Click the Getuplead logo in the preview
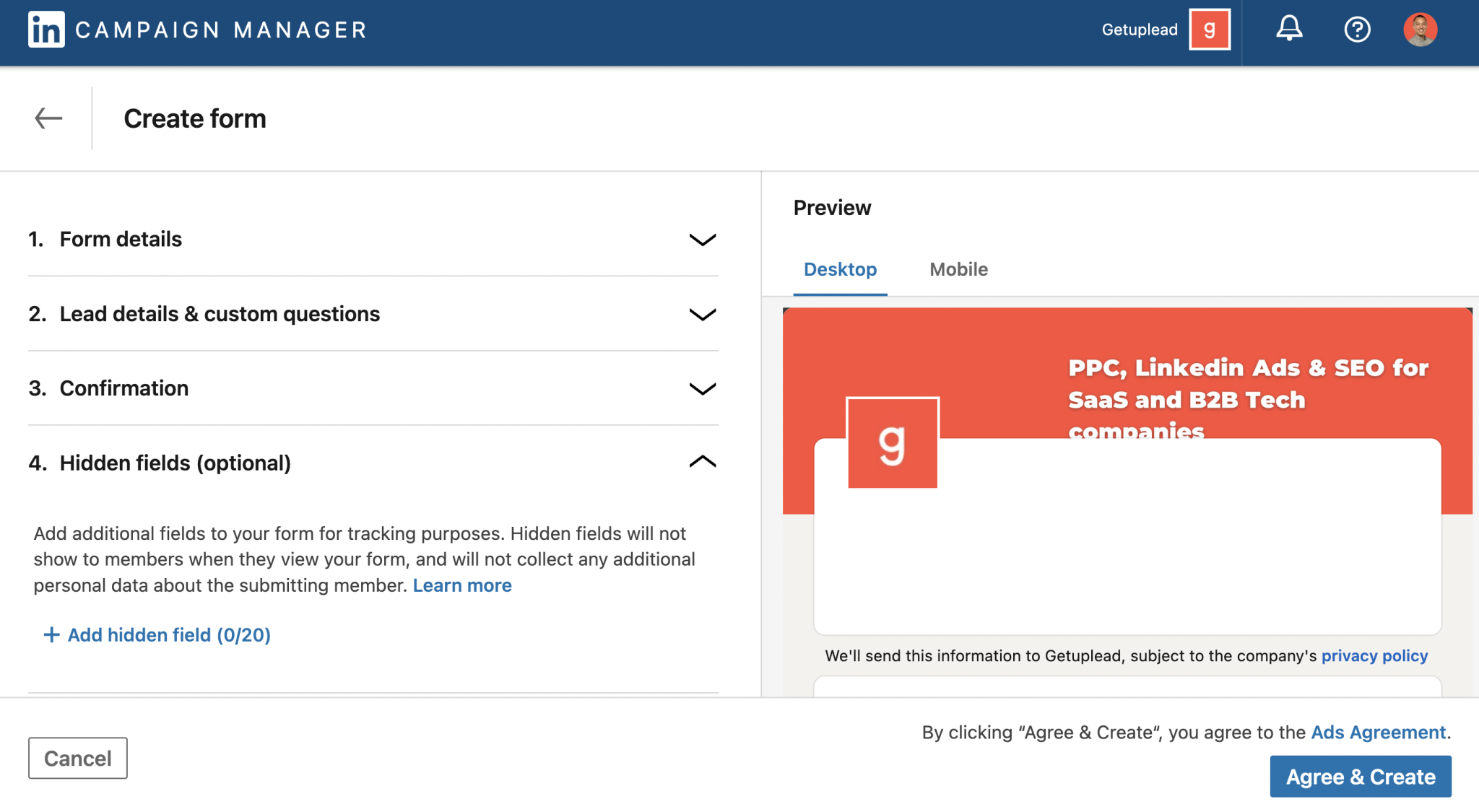 893,442
